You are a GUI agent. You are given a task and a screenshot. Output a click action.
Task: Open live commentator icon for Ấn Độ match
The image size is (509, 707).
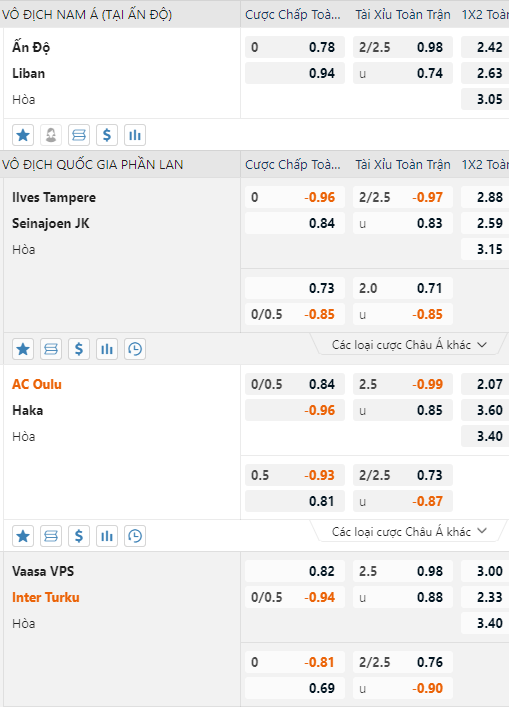tap(51, 135)
